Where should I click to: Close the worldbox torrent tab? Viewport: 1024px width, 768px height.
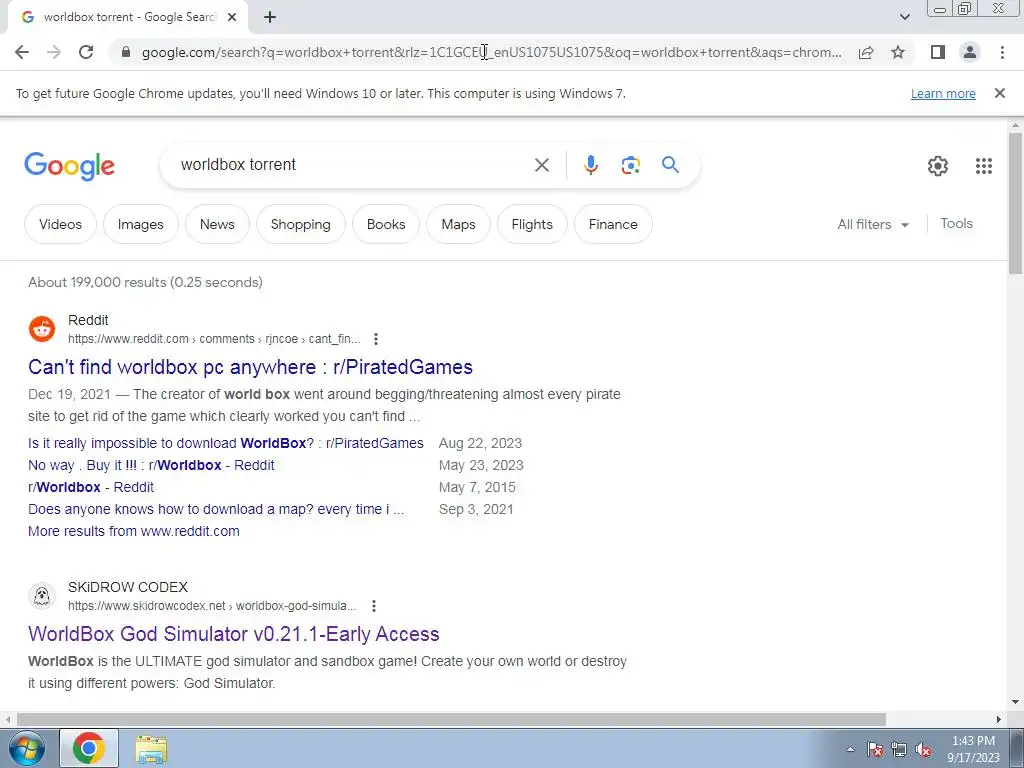tap(232, 17)
